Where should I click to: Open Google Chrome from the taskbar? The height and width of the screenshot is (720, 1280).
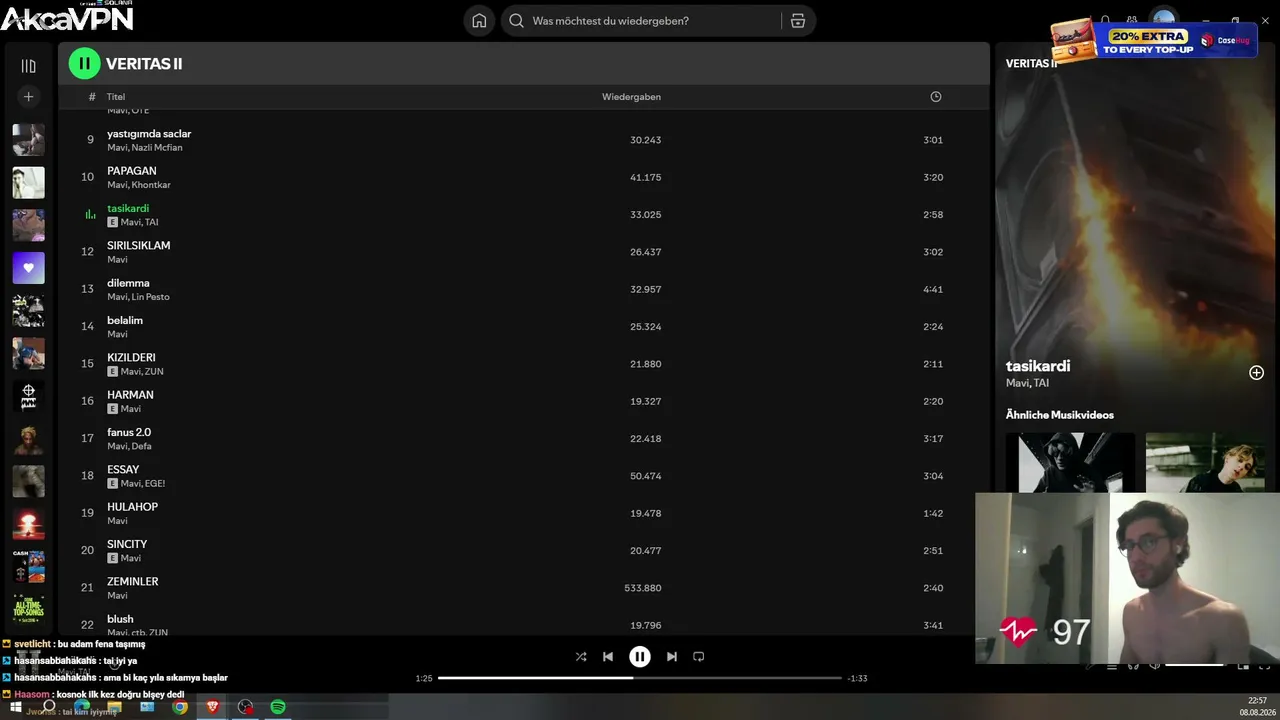click(180, 707)
